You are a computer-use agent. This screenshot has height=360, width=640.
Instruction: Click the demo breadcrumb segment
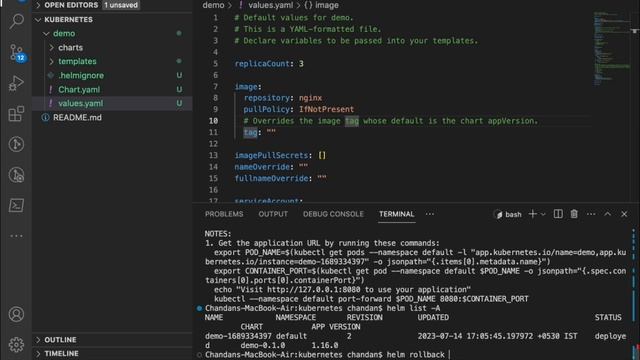coord(213,5)
